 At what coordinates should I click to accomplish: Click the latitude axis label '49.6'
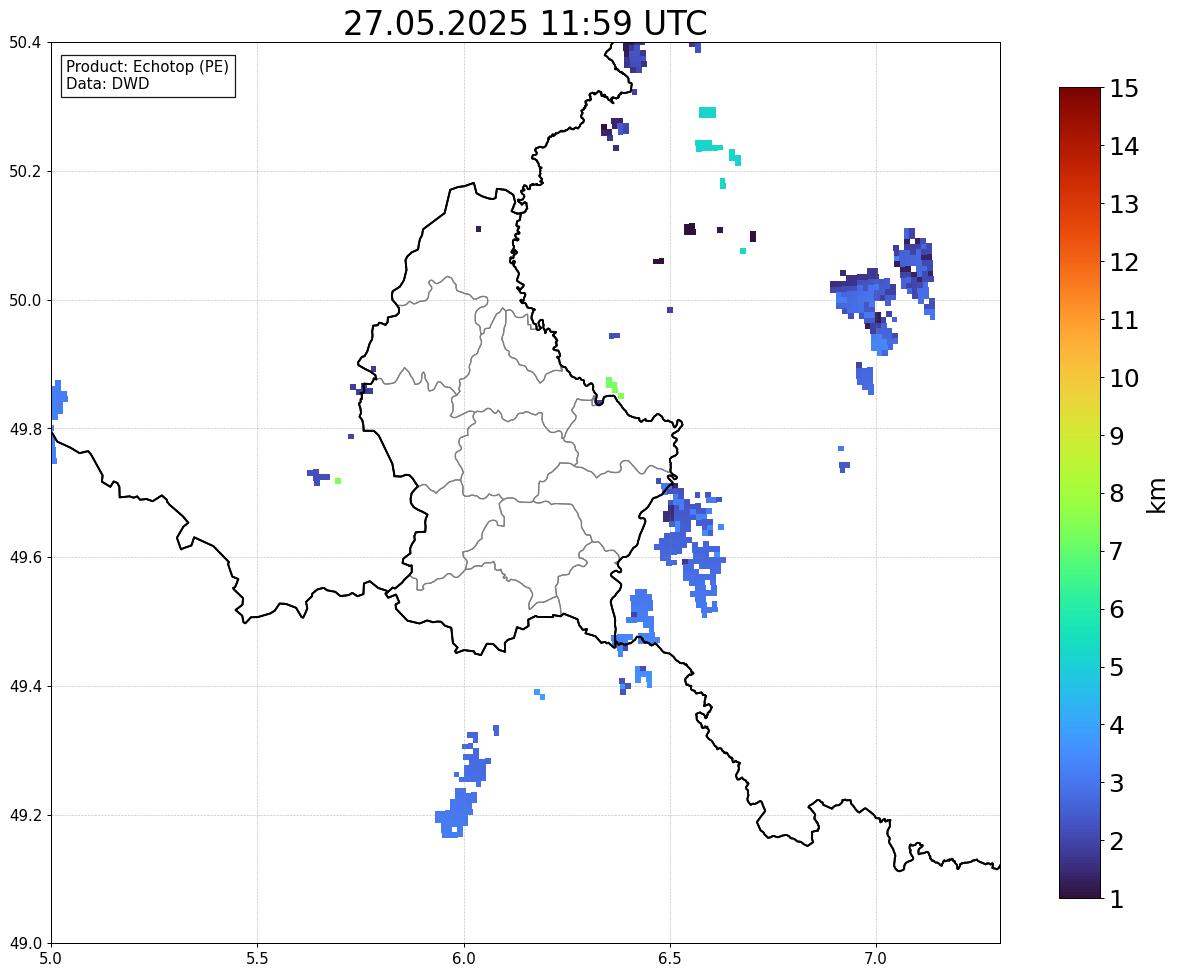coord(25,557)
